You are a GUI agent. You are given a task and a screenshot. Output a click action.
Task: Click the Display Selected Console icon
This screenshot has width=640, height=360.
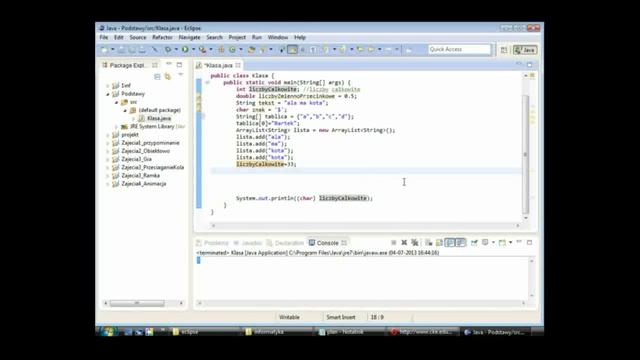[485, 242]
